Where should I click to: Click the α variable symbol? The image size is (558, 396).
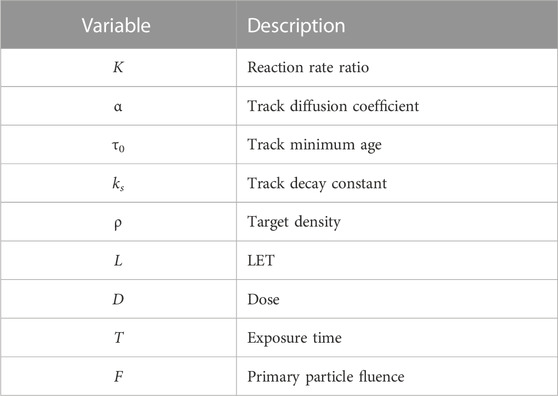click(x=118, y=106)
